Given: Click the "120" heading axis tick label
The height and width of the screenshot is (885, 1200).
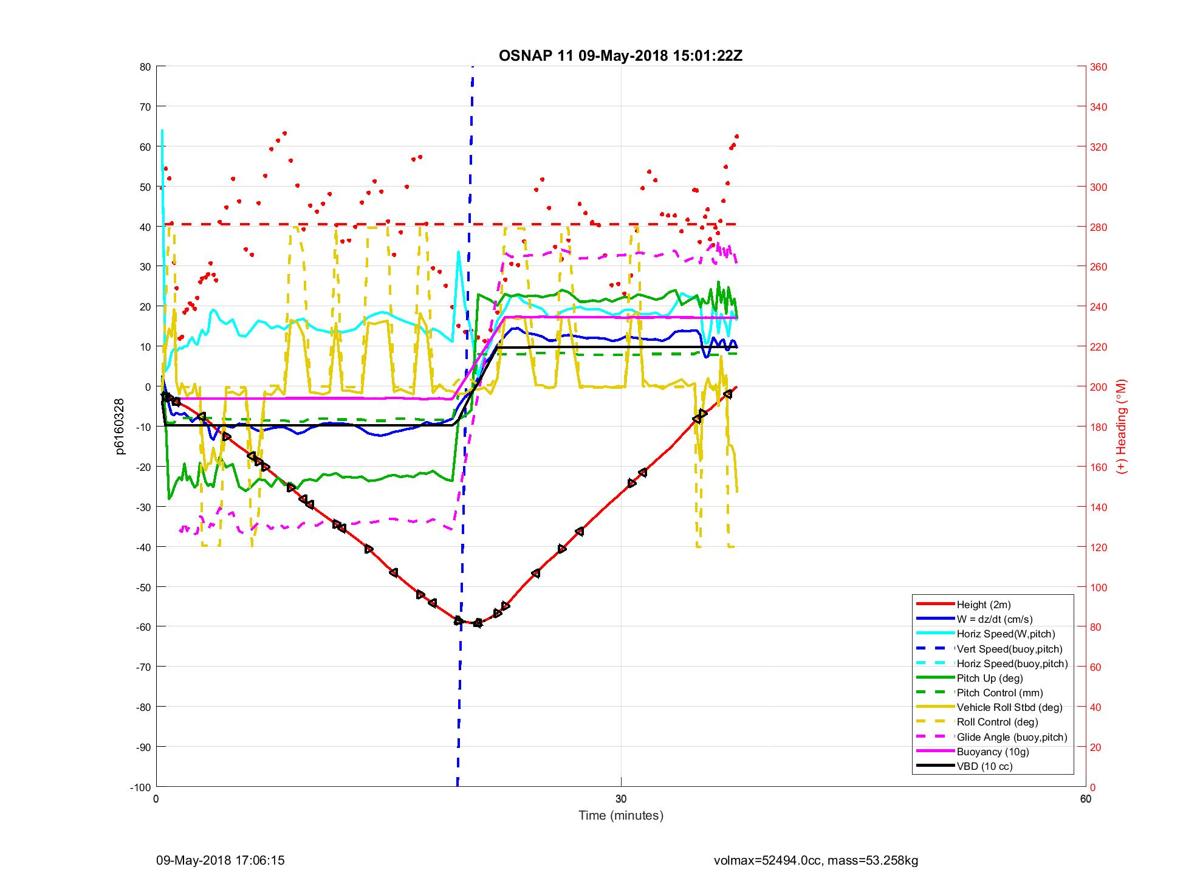Looking at the screenshot, I should coord(1098,547).
